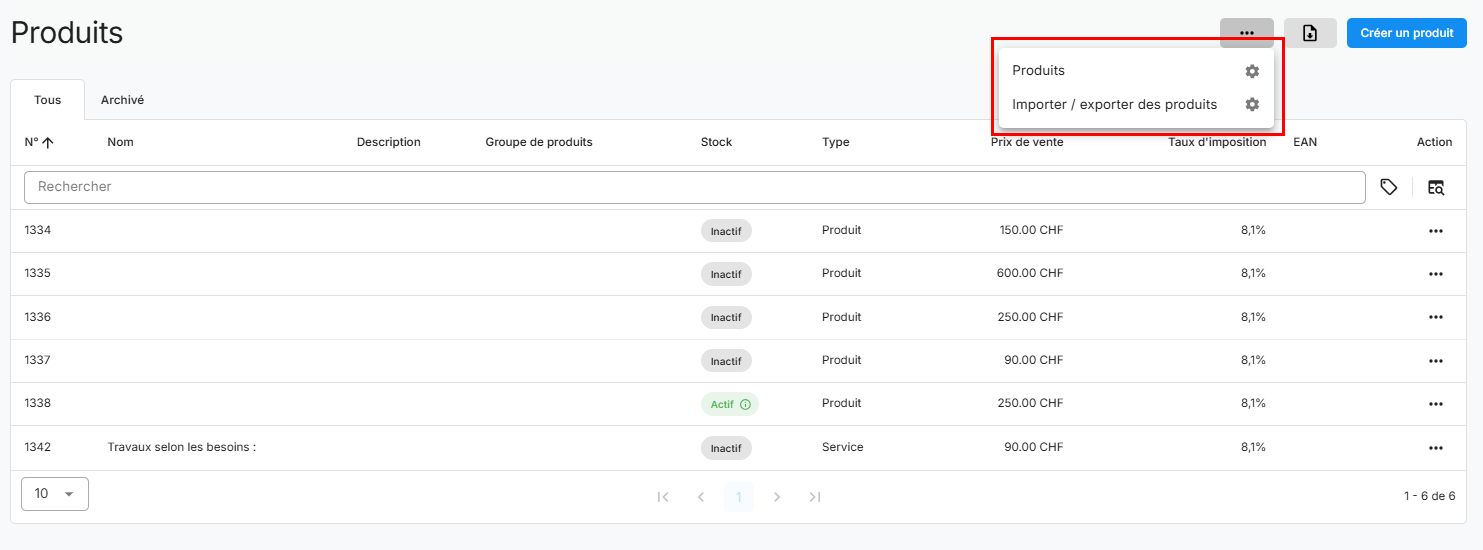1483x550 pixels.
Task: Click the tag filter icon by search
Action: pyautogui.click(x=1388, y=187)
